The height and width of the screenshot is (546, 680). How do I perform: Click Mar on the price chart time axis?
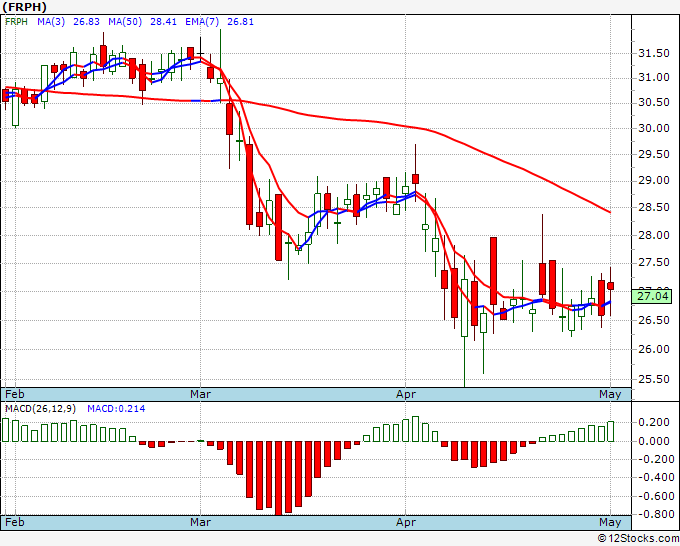200,394
